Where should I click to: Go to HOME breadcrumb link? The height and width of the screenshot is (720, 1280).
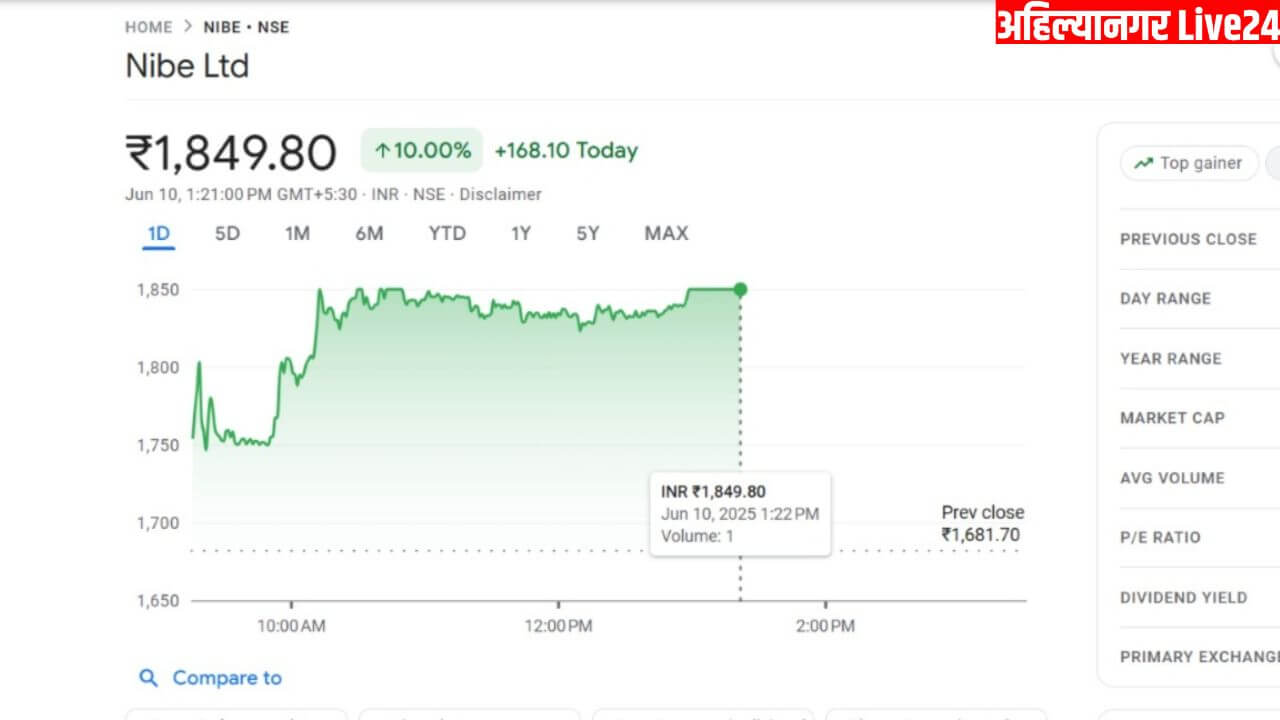pyautogui.click(x=148, y=27)
